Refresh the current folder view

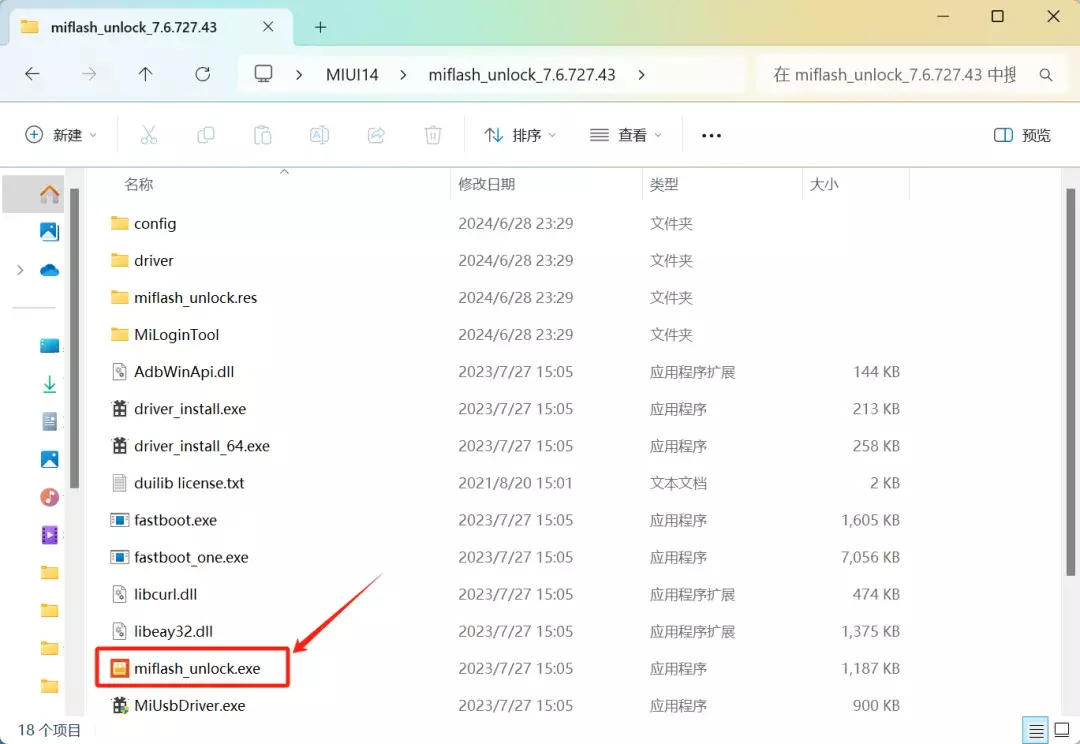pos(202,74)
